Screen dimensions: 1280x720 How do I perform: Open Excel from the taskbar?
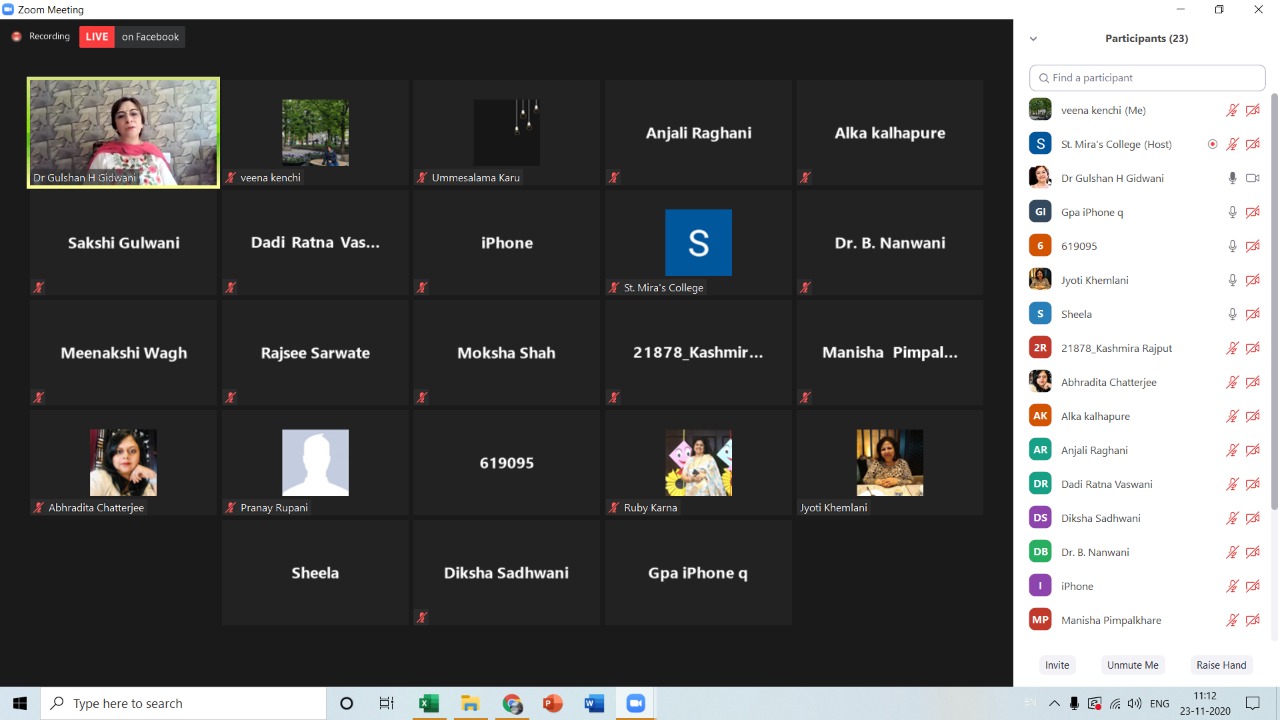[x=428, y=704]
